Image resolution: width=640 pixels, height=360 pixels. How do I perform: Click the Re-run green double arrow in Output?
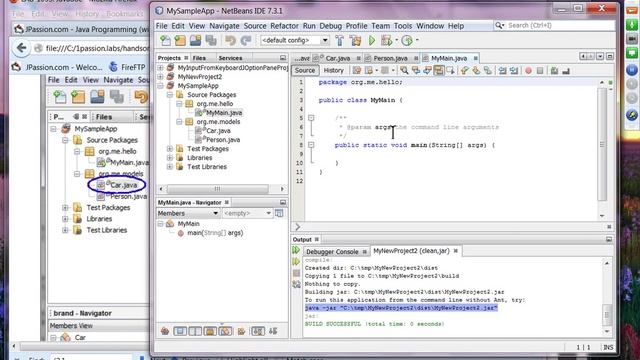[296, 250]
